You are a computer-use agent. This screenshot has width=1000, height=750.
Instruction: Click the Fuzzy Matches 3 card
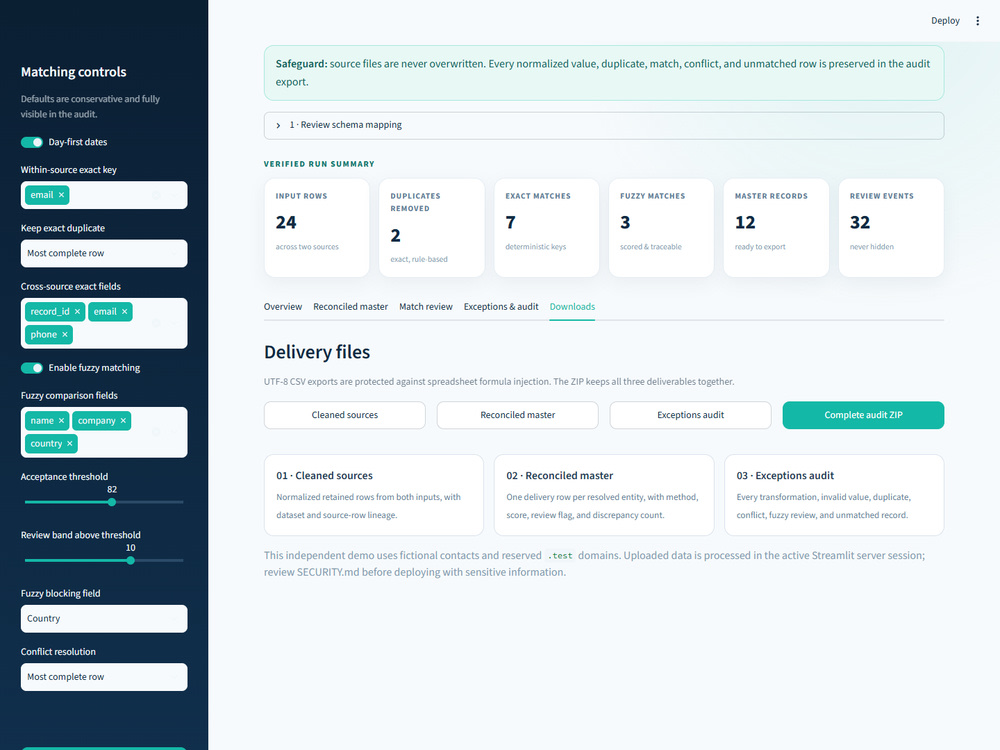pyautogui.click(x=661, y=228)
